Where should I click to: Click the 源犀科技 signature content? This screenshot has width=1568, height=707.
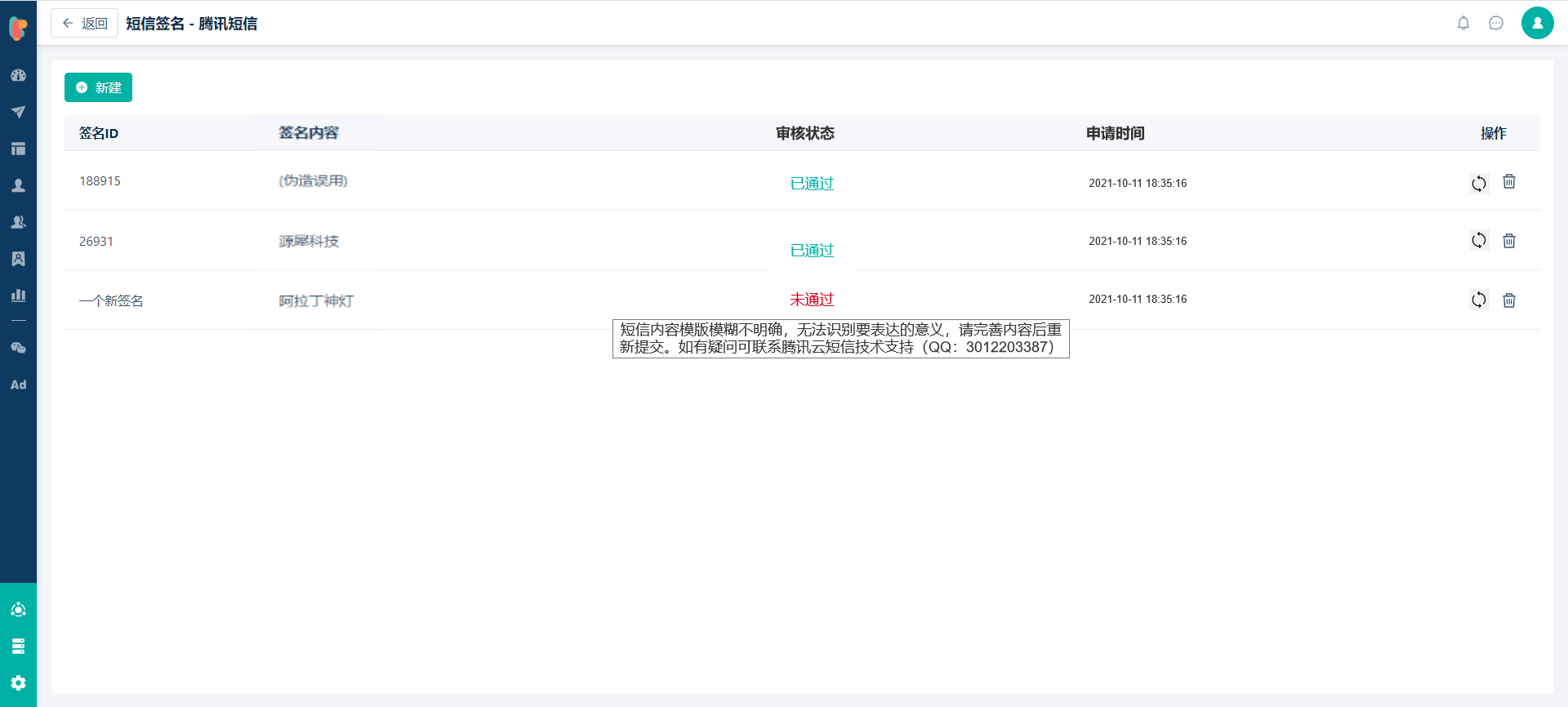point(309,241)
